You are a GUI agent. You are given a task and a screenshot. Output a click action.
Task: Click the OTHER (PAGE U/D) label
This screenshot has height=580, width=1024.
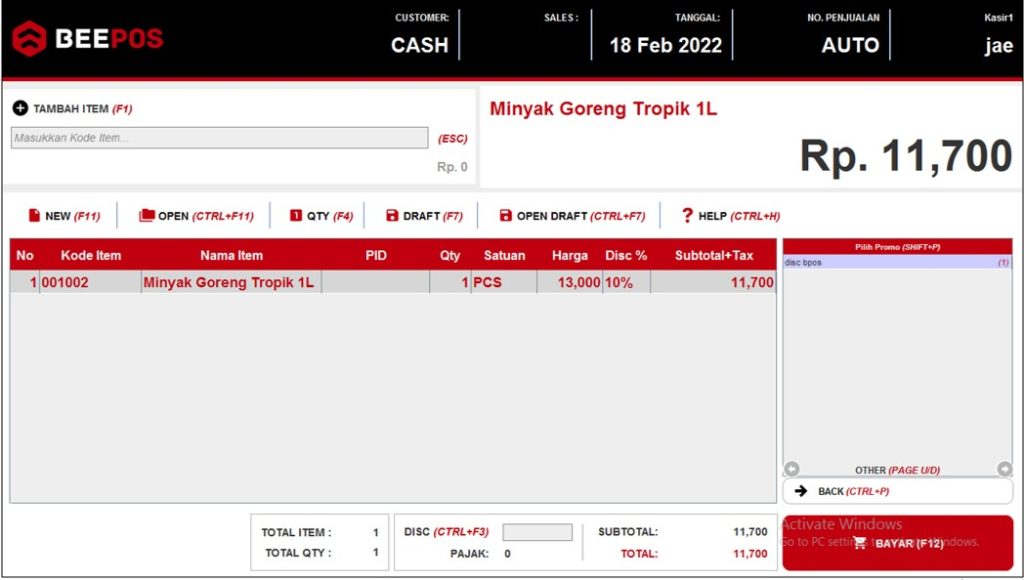897,470
